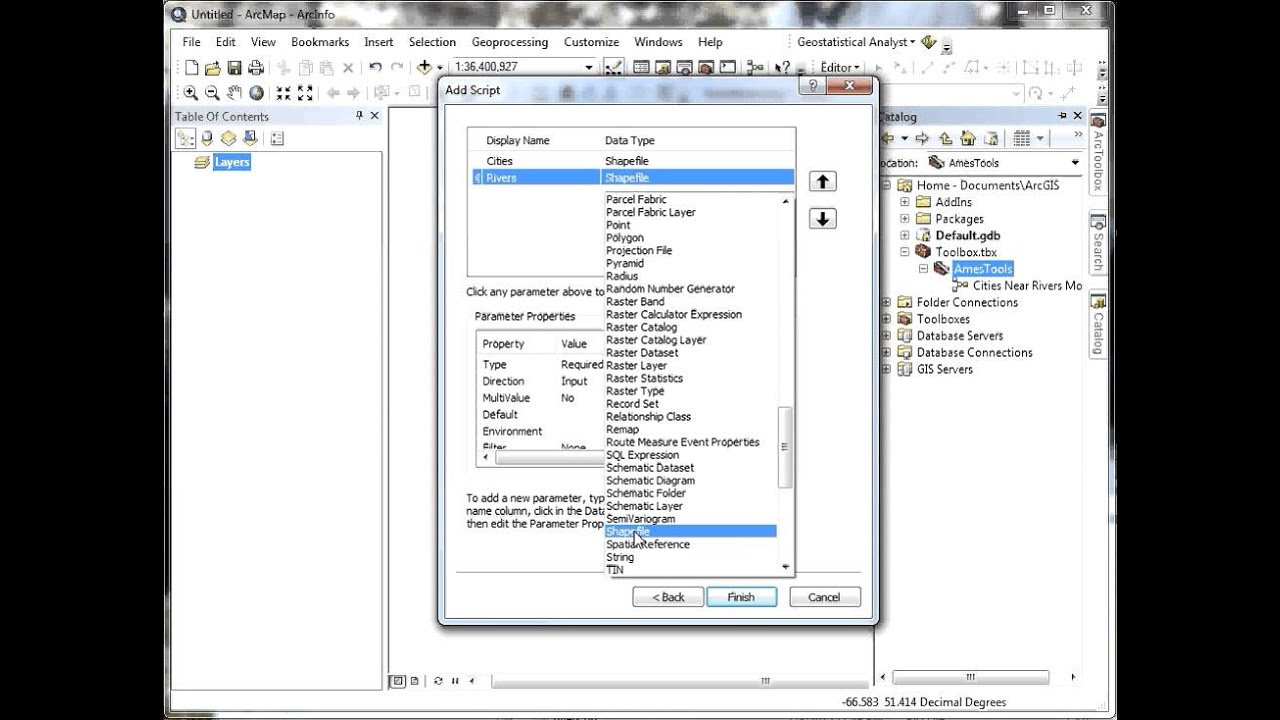The width and height of the screenshot is (1280, 720).
Task: Open the Editor dropdown menu
Action: click(839, 68)
